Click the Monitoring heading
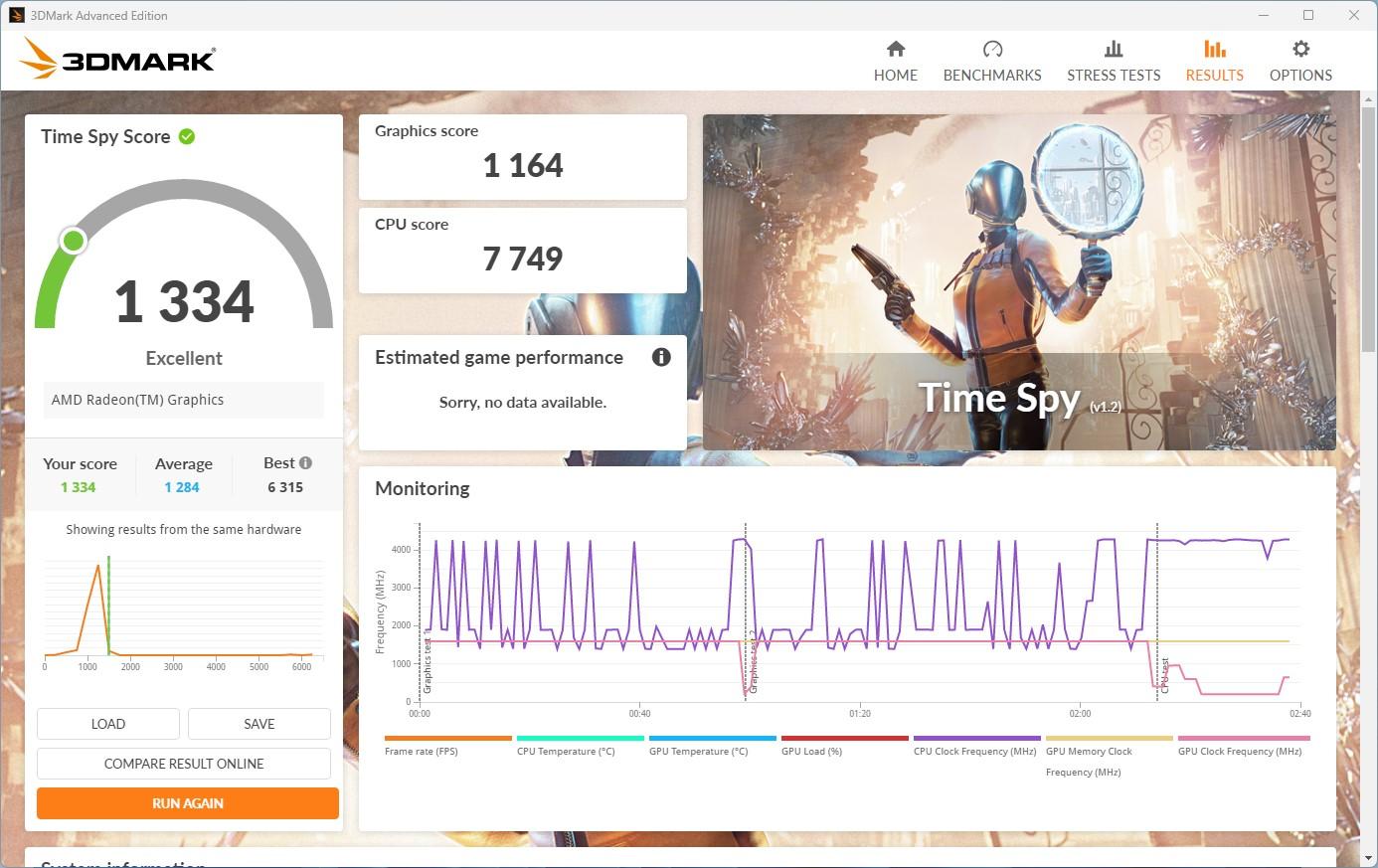 422,488
